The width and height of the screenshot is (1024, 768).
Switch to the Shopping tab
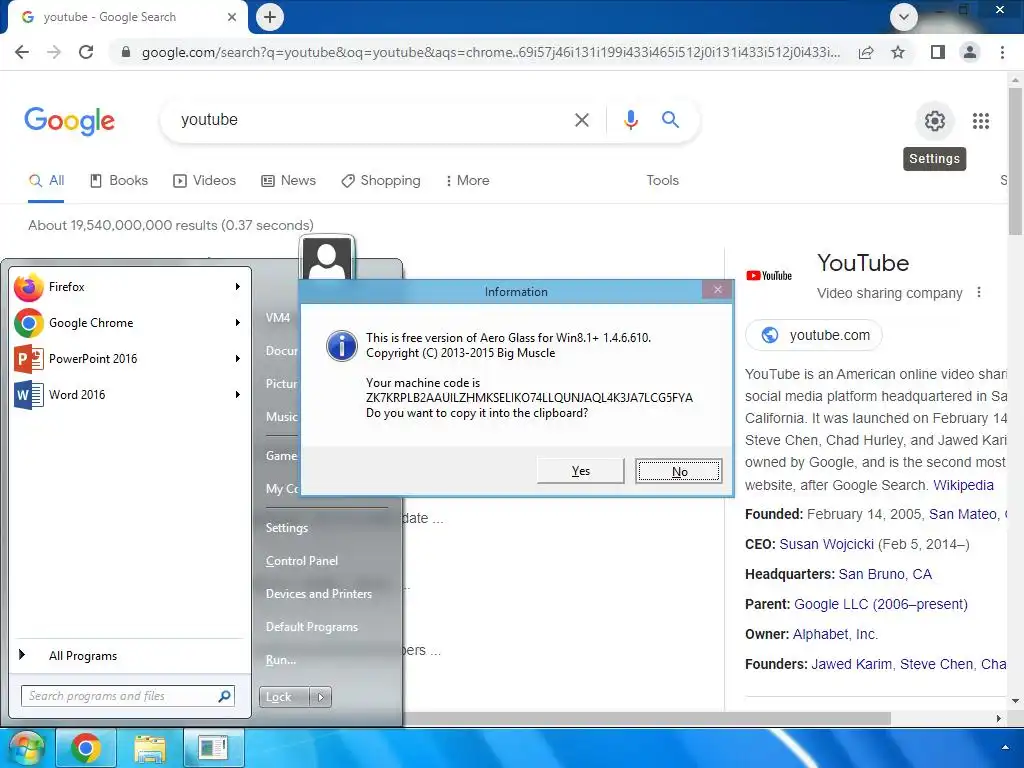pos(381,181)
